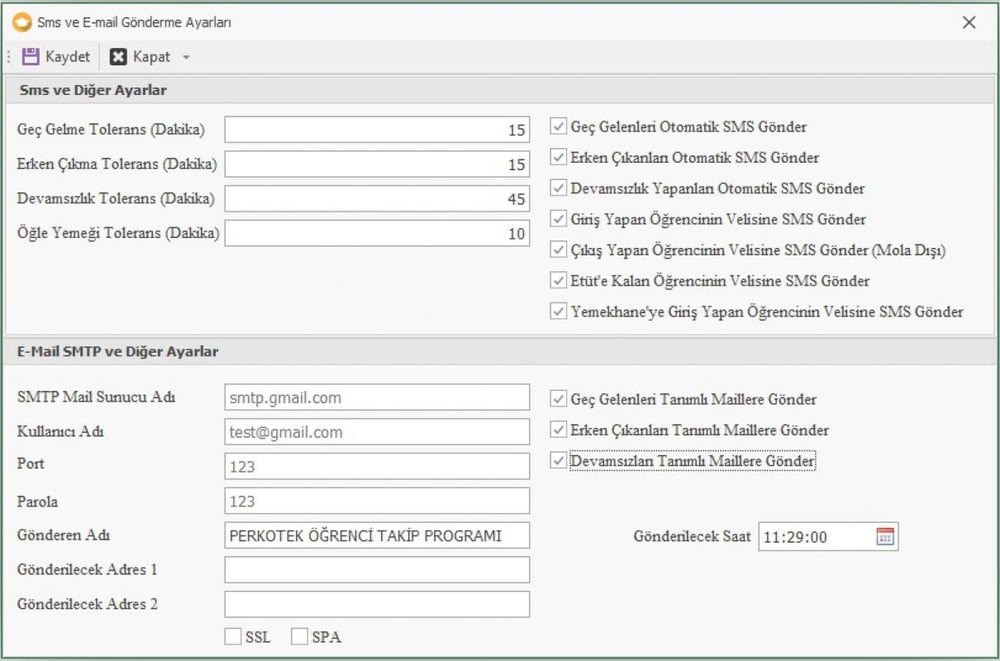Click the app icon in title bar
The width and height of the screenshot is (1000, 661).
coord(21,22)
